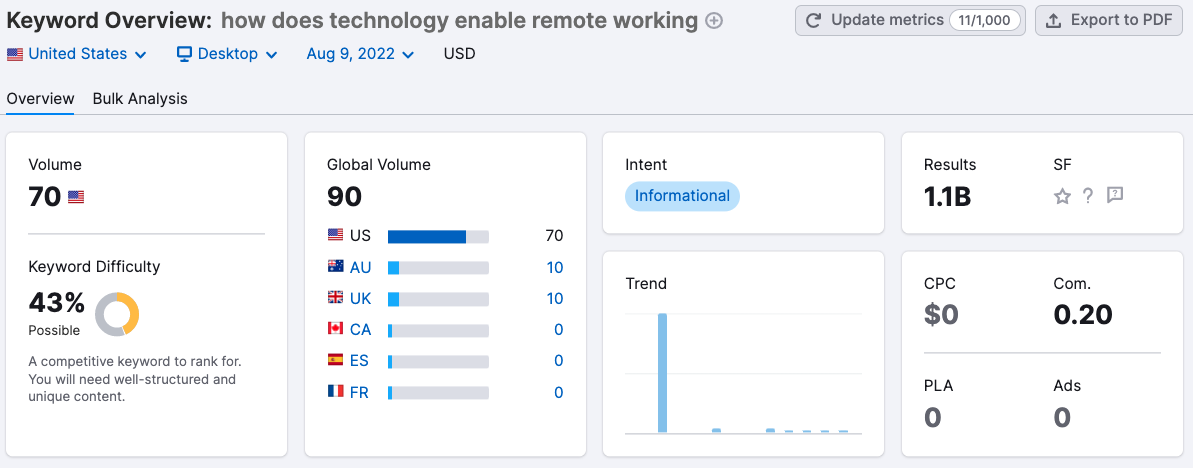The width and height of the screenshot is (1193, 468).
Task: Switch to the Bulk Analysis tab
Action: point(140,99)
